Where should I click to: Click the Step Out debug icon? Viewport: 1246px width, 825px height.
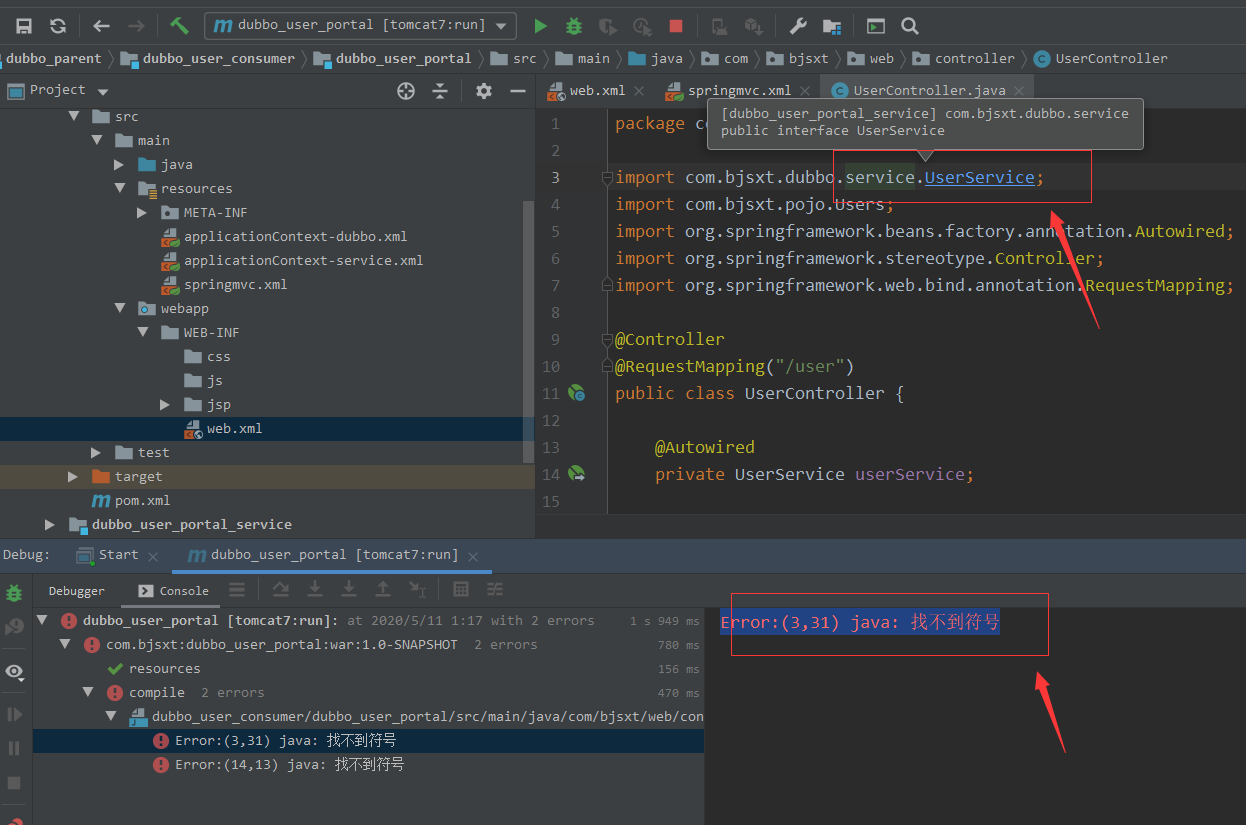coord(382,590)
